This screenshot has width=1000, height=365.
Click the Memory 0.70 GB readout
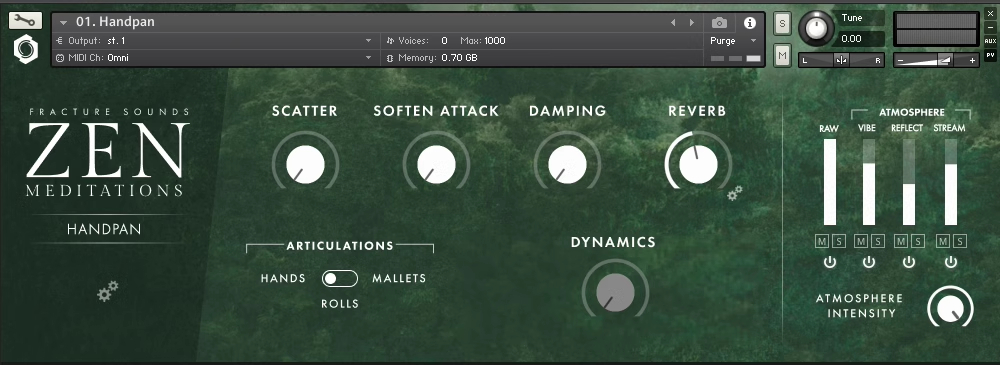437,58
